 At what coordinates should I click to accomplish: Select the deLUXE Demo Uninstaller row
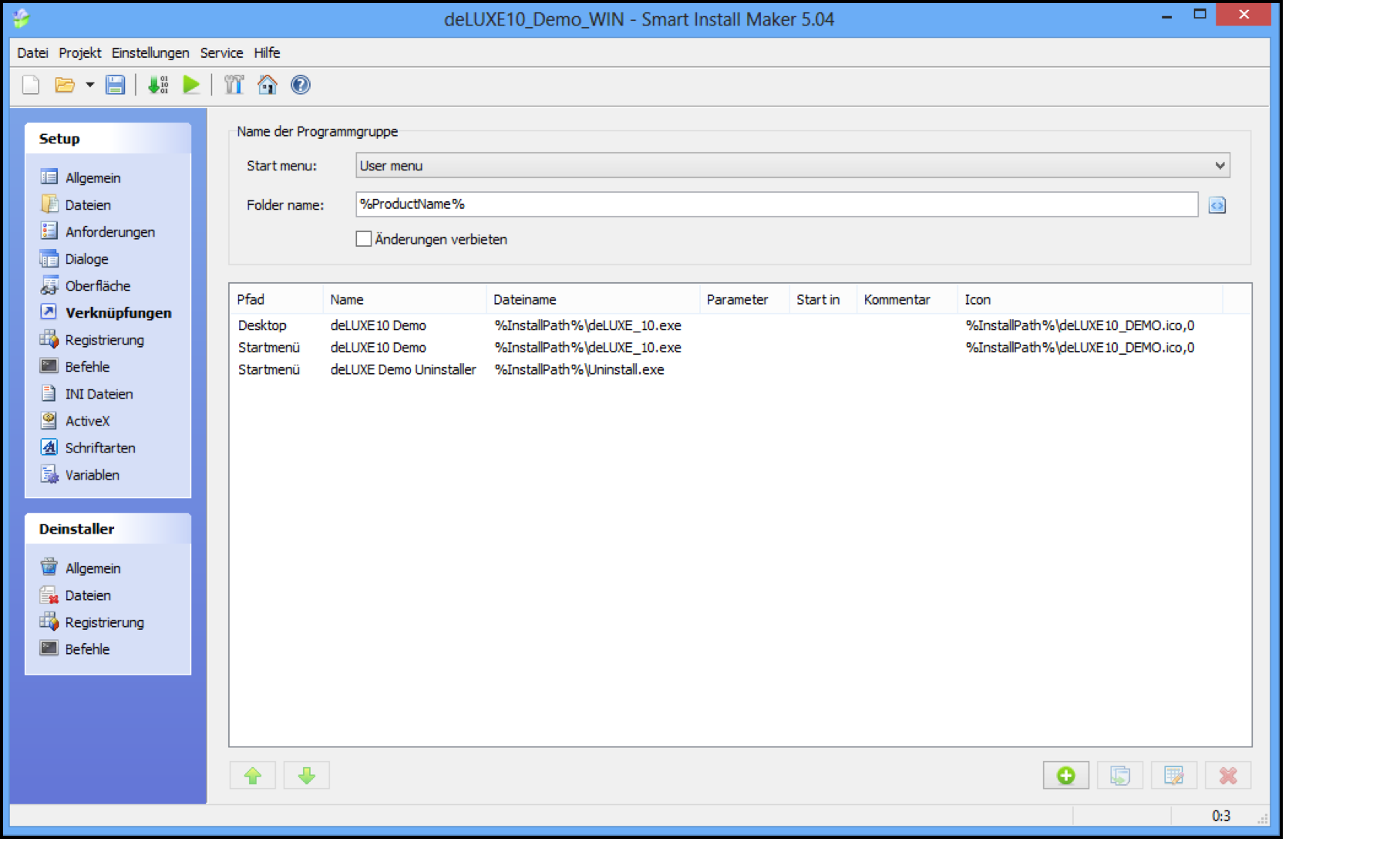click(402, 369)
